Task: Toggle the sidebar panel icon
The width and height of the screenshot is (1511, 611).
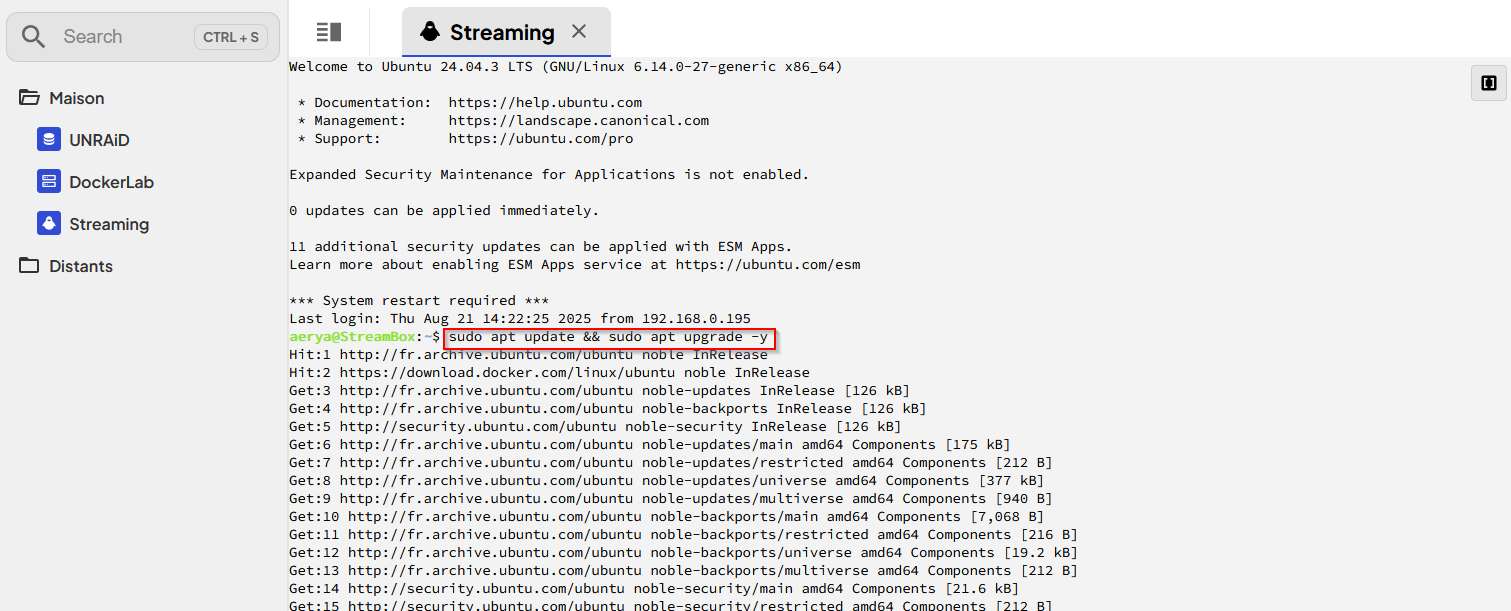Action: 329,32
